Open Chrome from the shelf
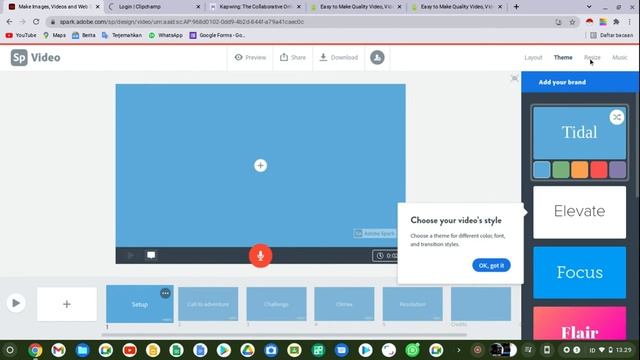640x360 pixels. tap(35, 350)
